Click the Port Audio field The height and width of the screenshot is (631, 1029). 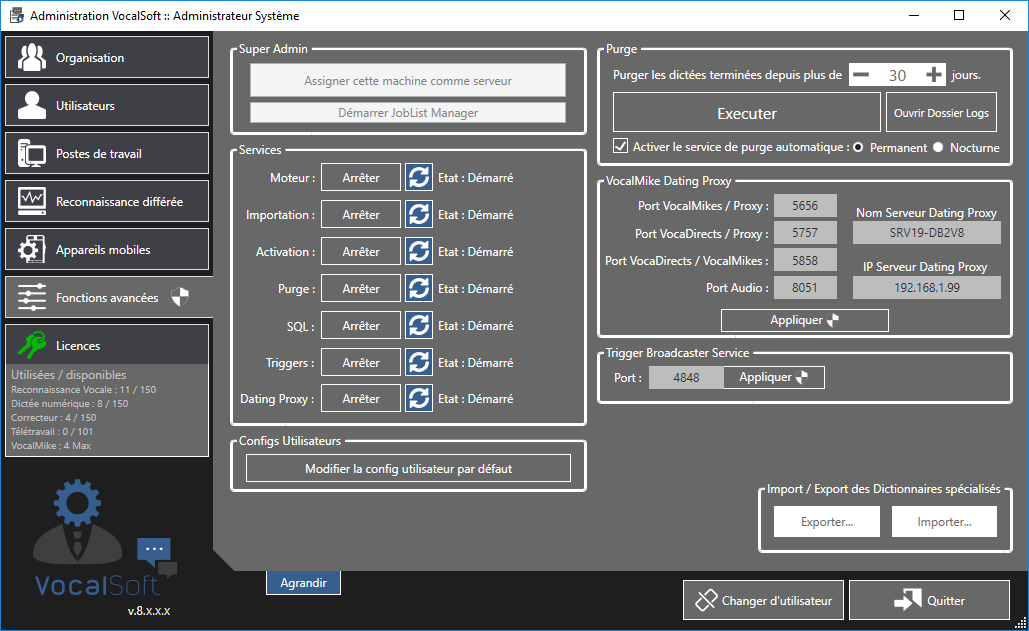pyautogui.click(x=805, y=287)
